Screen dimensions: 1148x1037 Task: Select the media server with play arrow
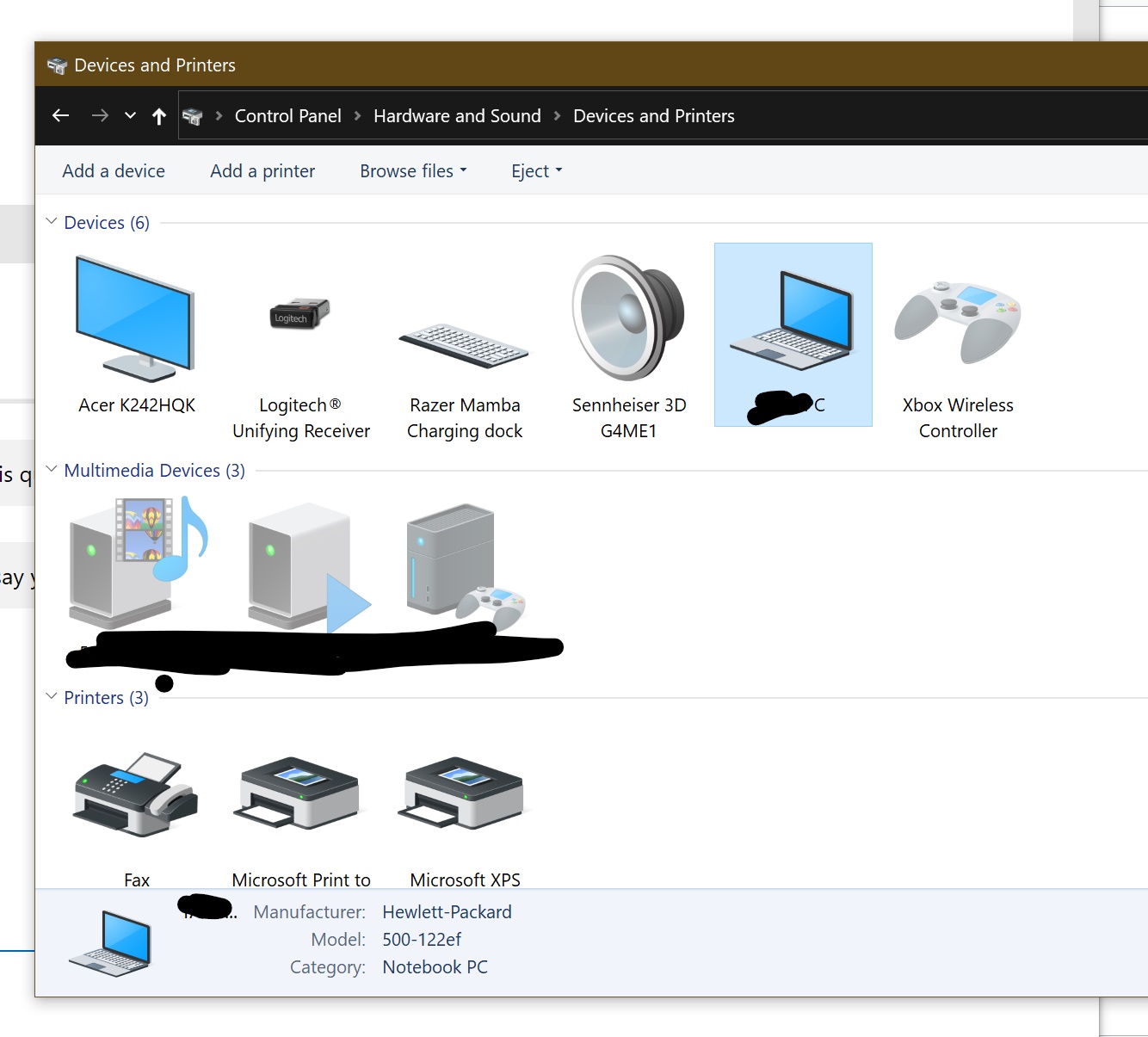tap(308, 567)
